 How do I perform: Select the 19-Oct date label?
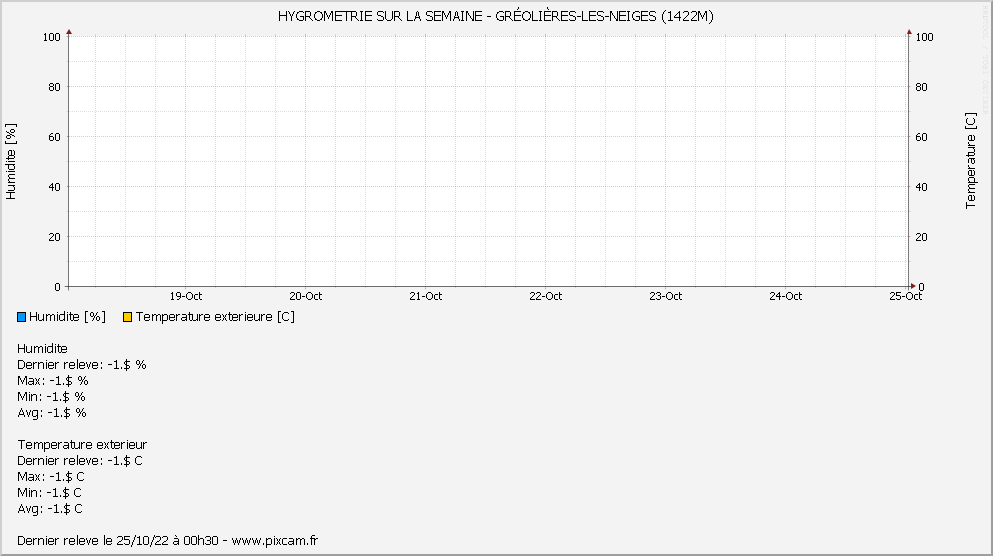point(186,296)
